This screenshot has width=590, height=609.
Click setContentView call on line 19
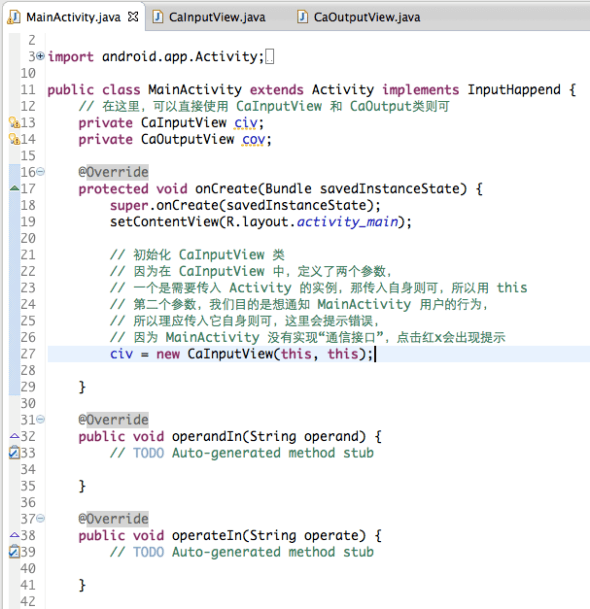pos(260,222)
